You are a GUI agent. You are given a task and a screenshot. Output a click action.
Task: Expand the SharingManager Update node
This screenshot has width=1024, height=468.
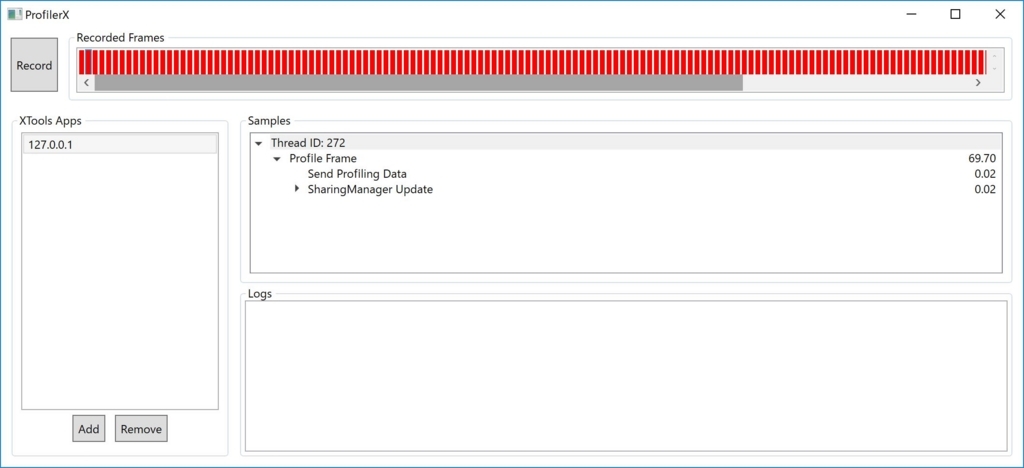pos(296,189)
